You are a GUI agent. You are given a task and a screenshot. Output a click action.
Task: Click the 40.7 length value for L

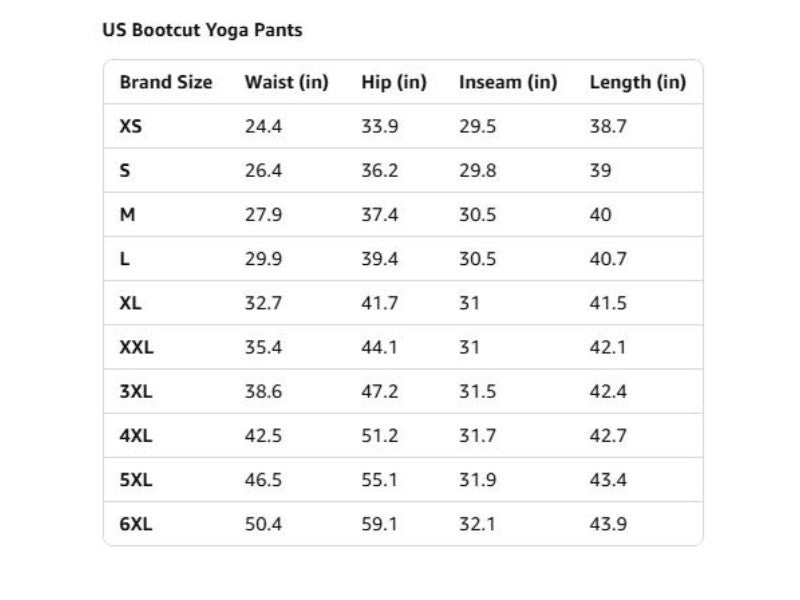[608, 259]
